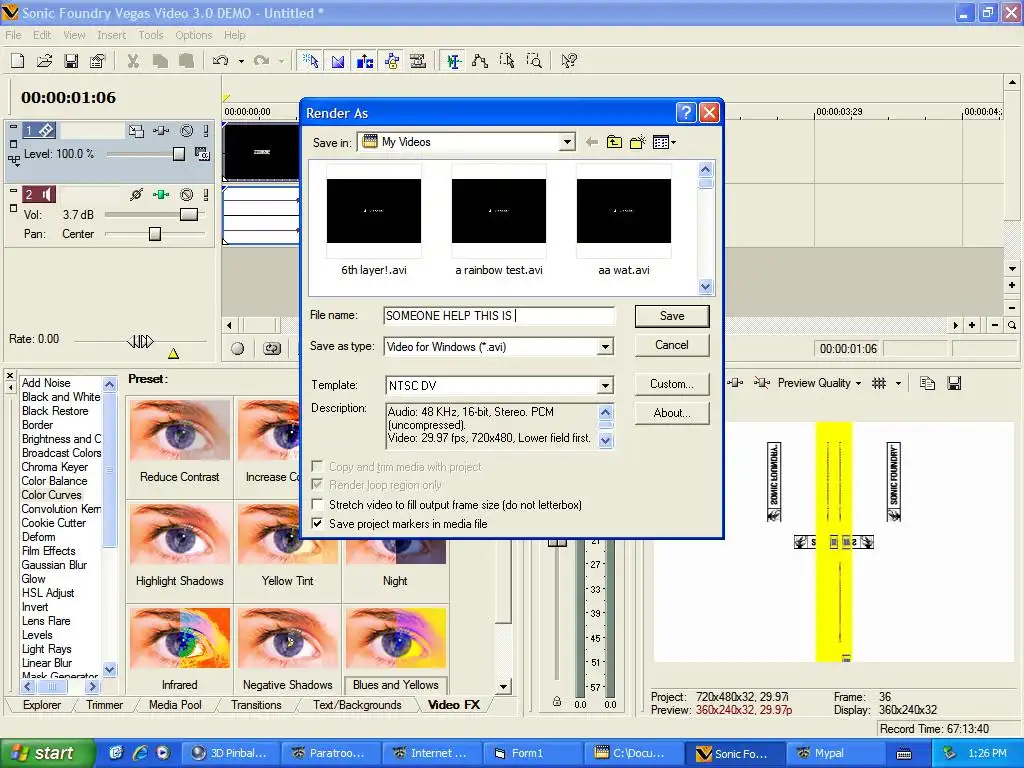Select the Envelope edit tool icon

(480, 61)
